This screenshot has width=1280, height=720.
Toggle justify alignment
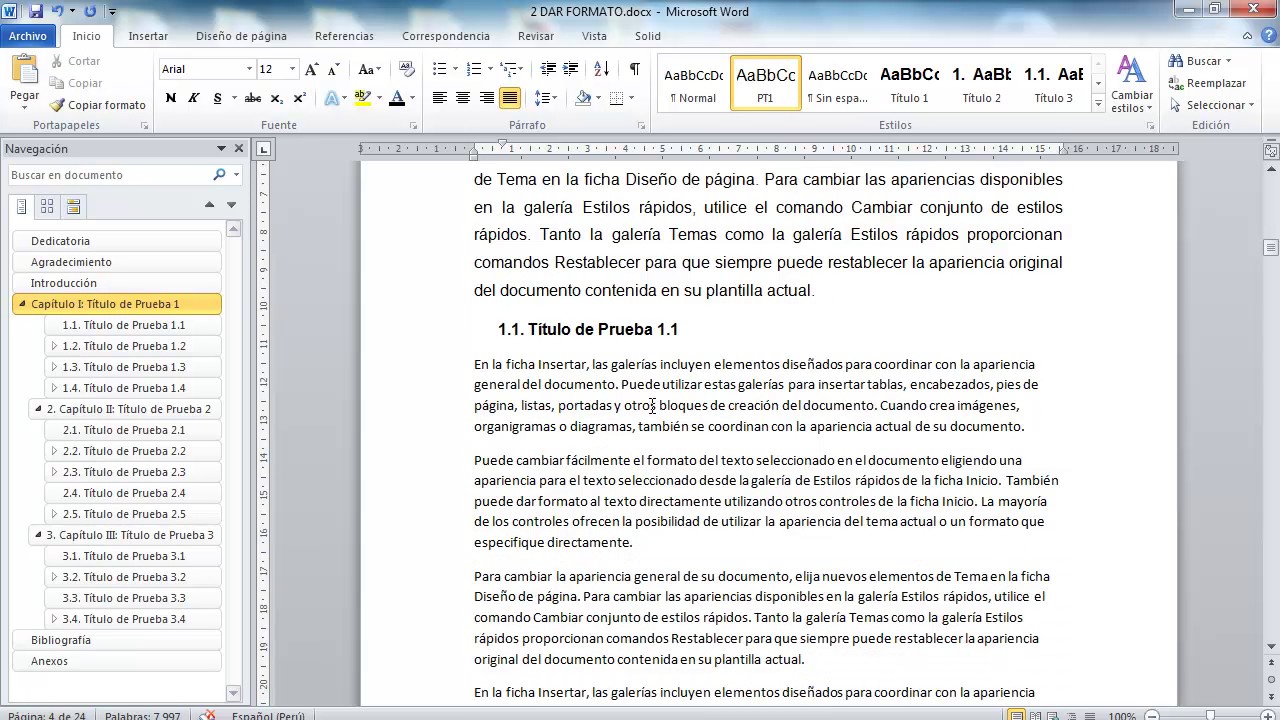(x=509, y=98)
